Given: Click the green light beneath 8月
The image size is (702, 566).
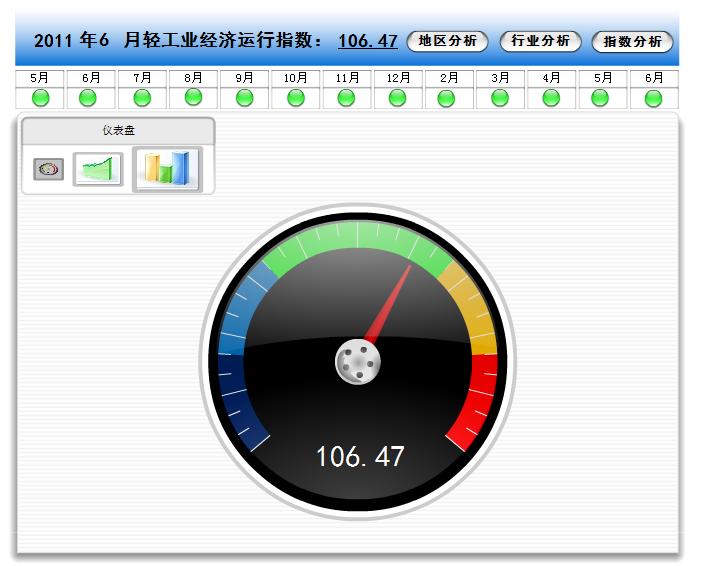Looking at the screenshot, I should 193,97.
